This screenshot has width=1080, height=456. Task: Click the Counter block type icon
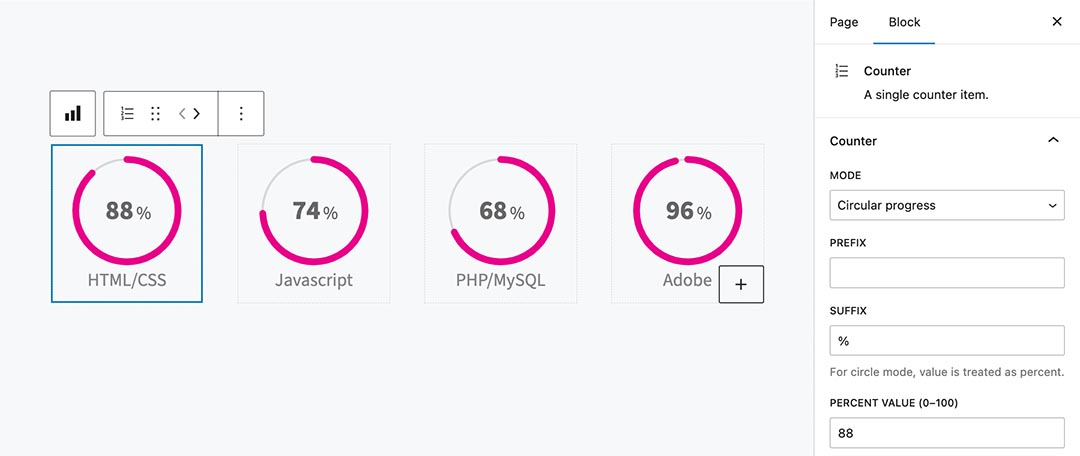(127, 114)
